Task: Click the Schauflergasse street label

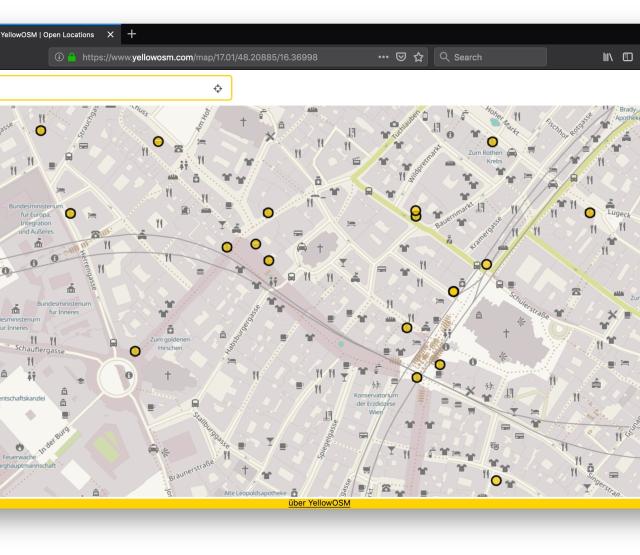Action: (x=40, y=349)
